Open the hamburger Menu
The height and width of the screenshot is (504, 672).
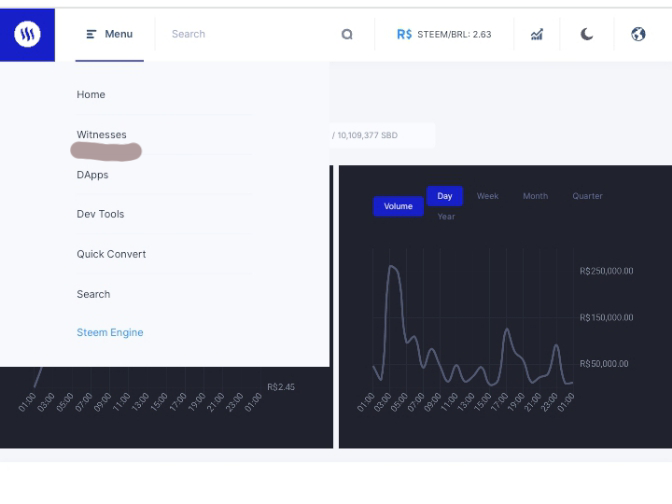pyautogui.click(x=110, y=34)
